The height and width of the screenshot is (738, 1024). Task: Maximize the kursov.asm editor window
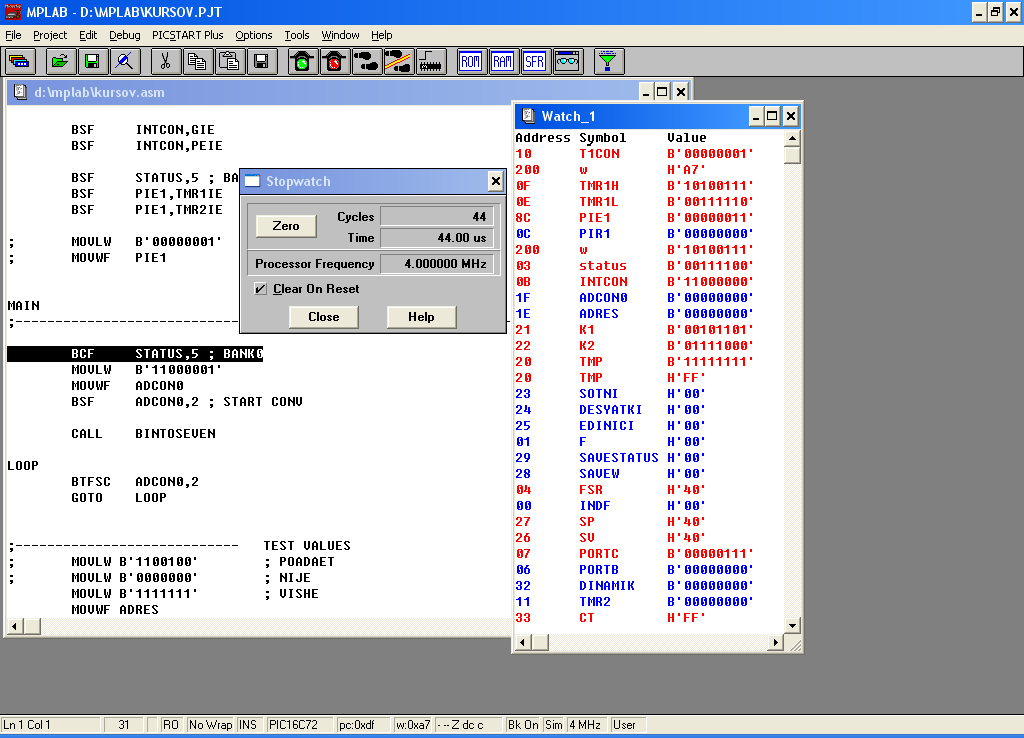click(662, 91)
